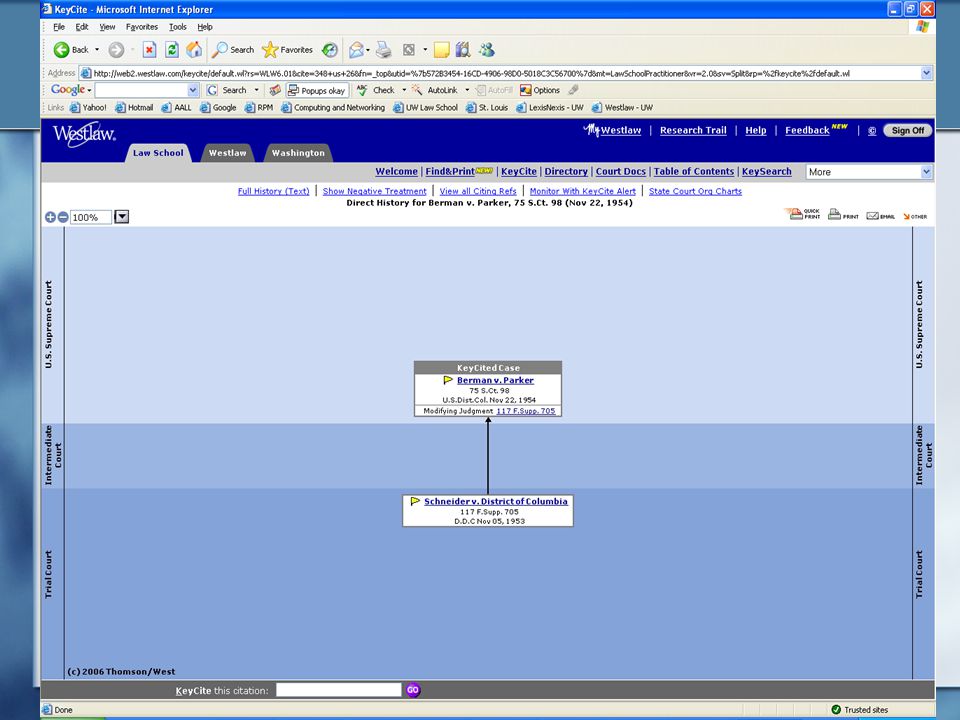This screenshot has width=960, height=720.
Task: Open the Edit menu
Action: point(82,27)
